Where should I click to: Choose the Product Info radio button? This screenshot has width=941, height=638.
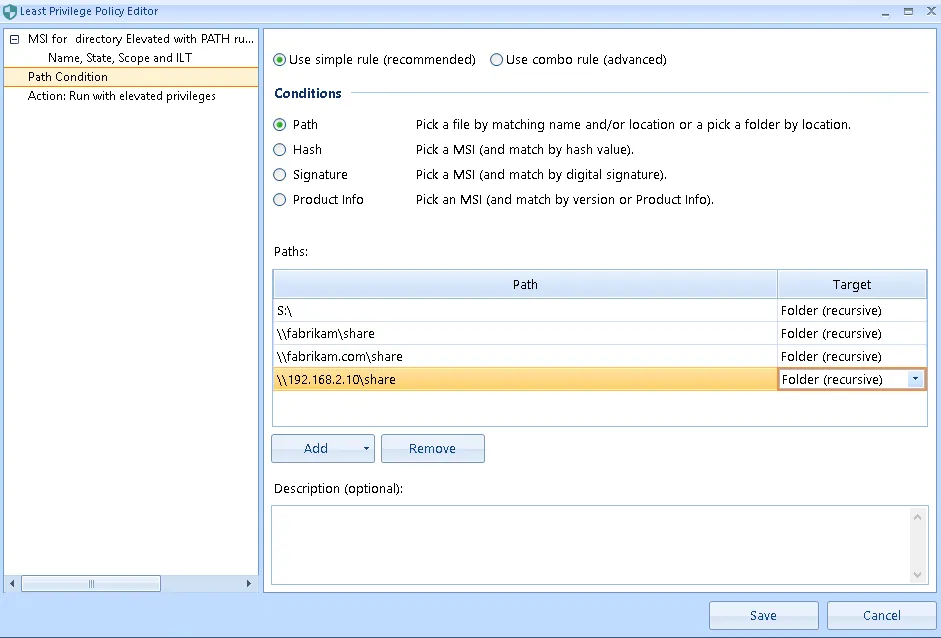(x=280, y=200)
